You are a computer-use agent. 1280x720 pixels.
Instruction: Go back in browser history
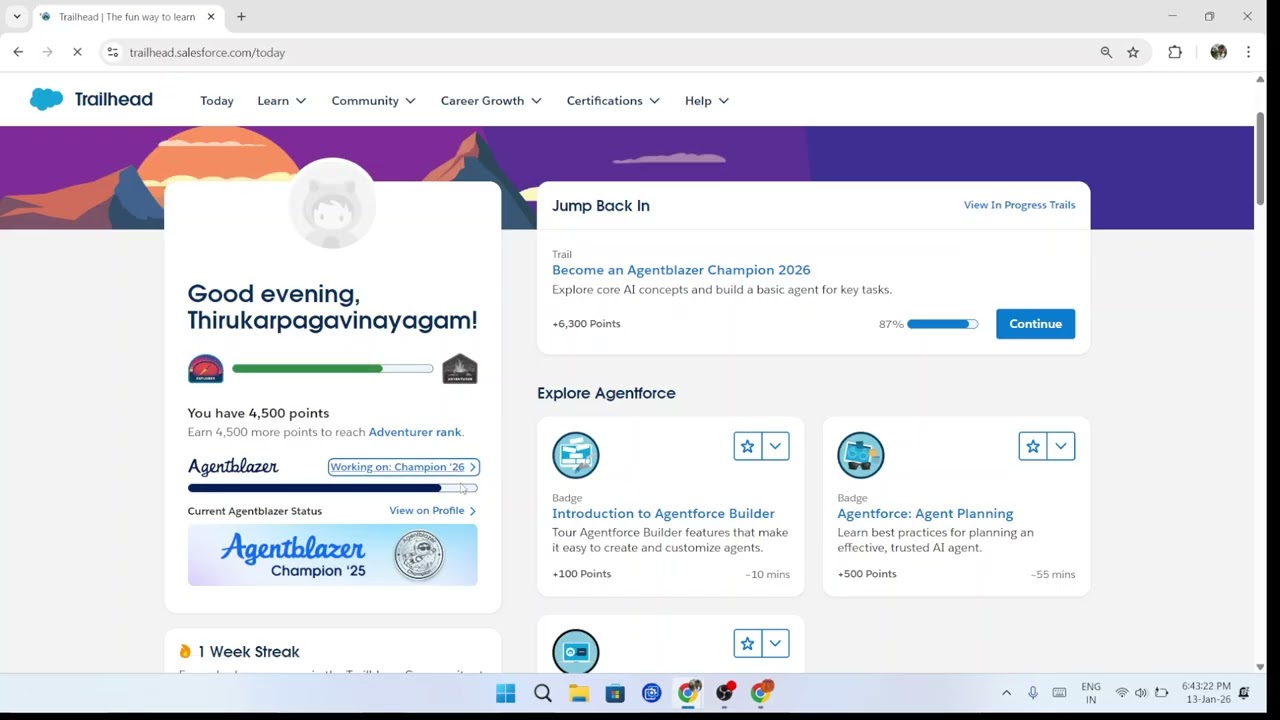(x=18, y=52)
